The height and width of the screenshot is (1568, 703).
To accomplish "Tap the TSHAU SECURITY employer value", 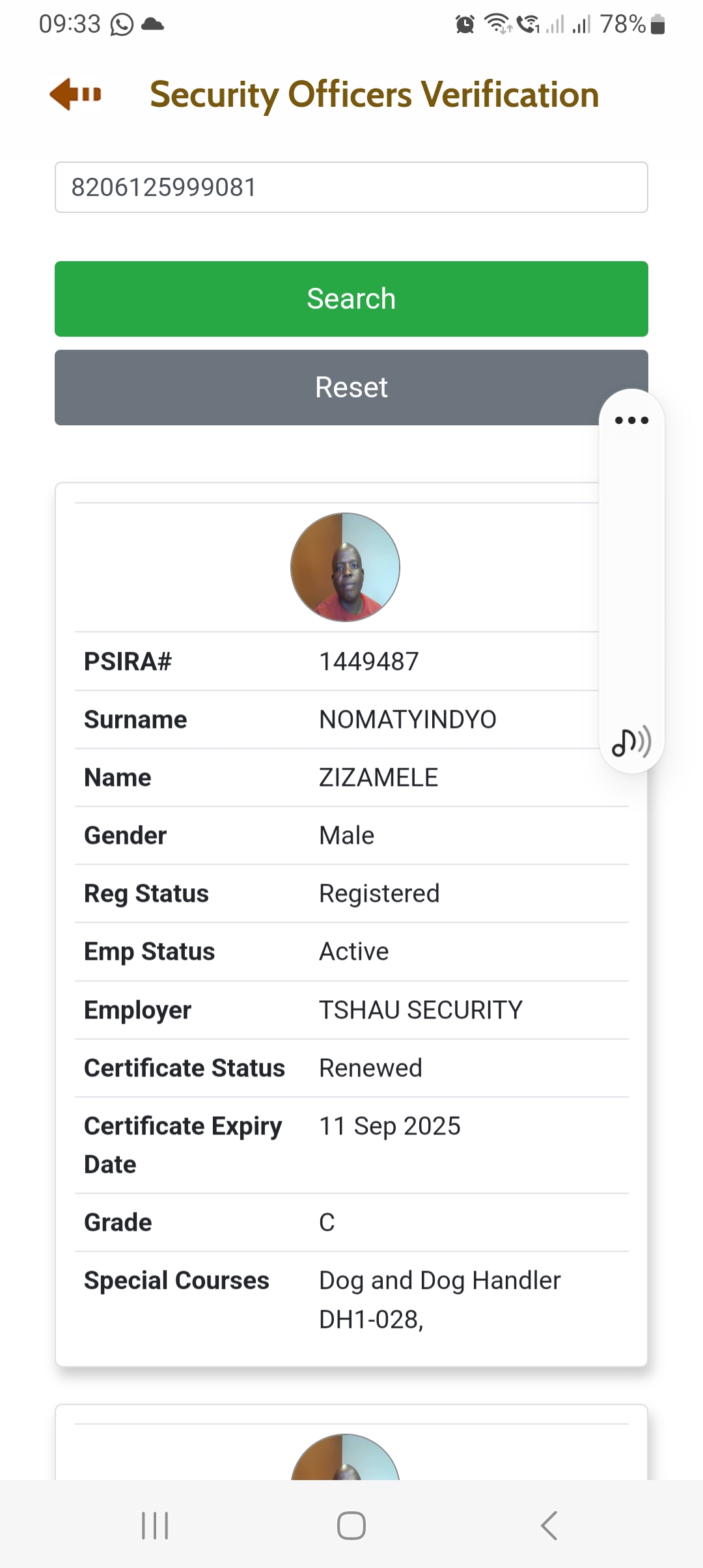I will pos(420,1010).
